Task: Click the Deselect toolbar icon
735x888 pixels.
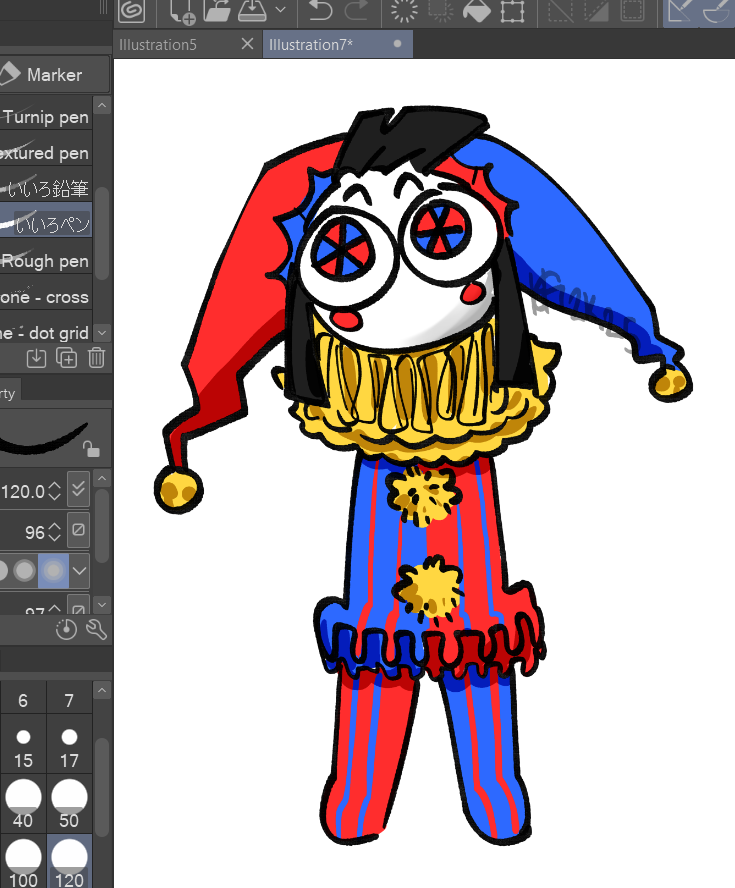Action: 561,10
